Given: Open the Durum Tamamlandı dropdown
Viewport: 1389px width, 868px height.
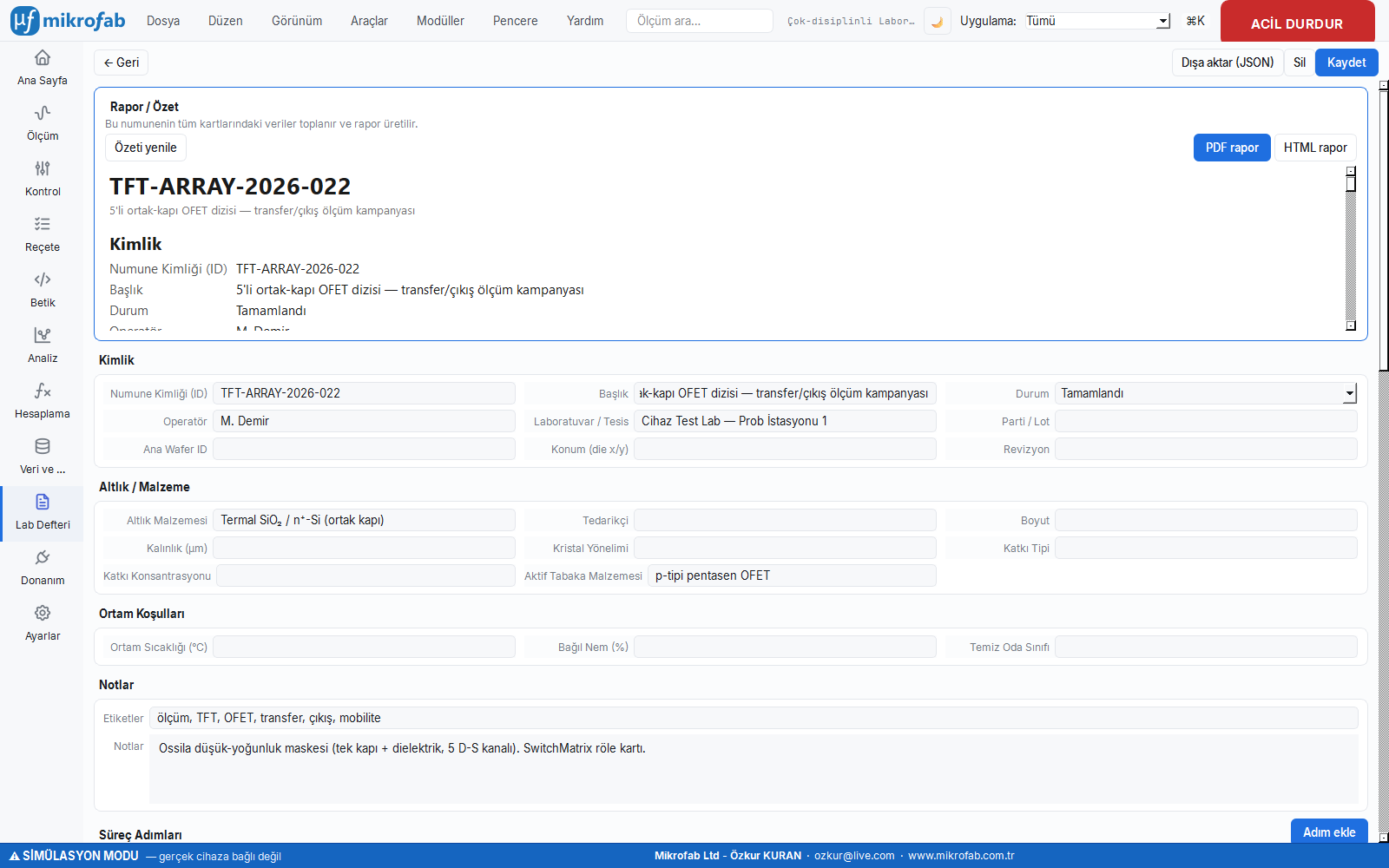Looking at the screenshot, I should [1206, 393].
